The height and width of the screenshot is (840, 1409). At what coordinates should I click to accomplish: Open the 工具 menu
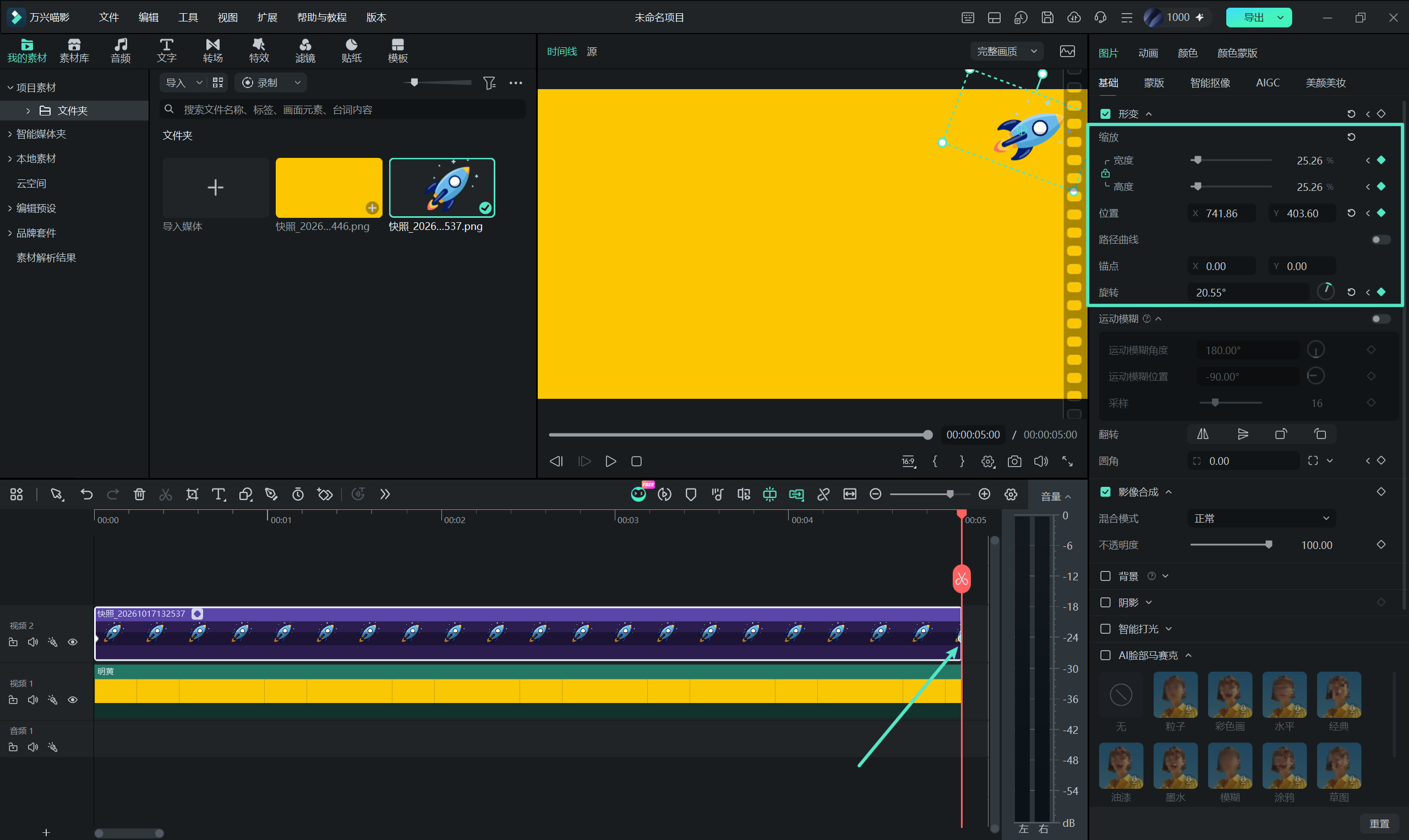pos(188,18)
